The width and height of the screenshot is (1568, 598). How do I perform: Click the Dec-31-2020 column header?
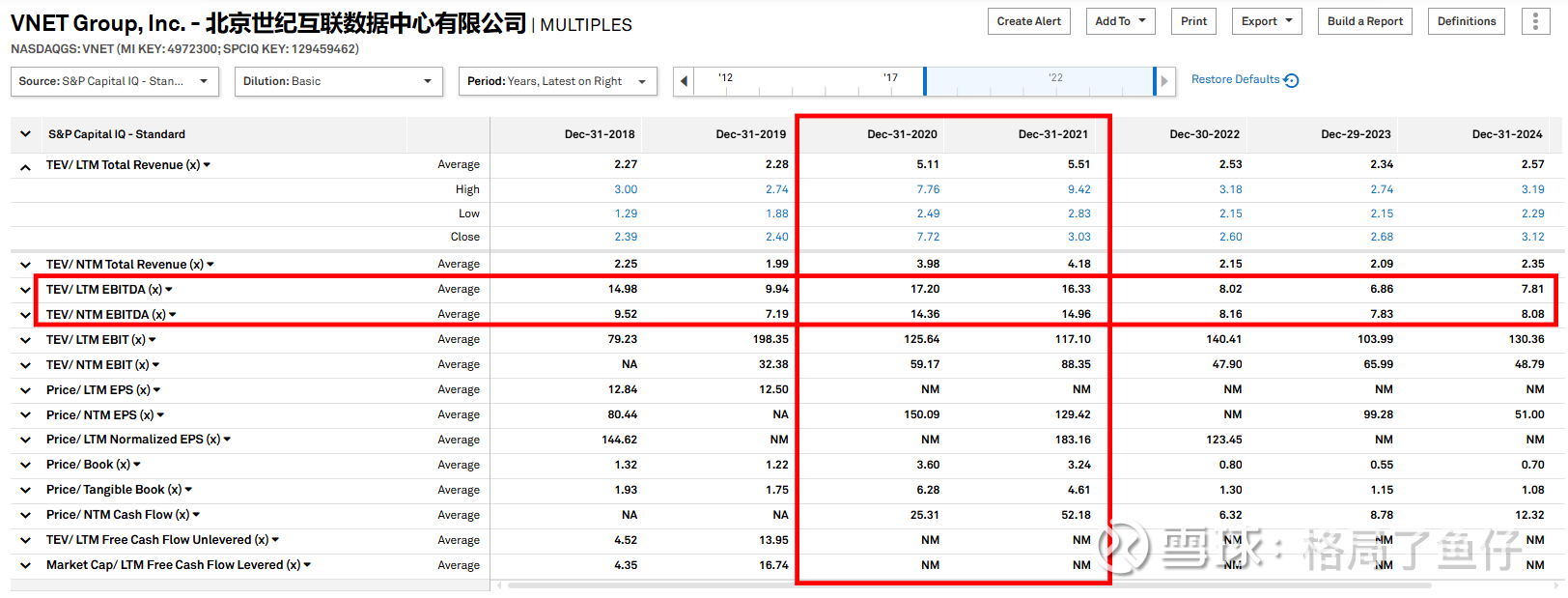point(902,134)
